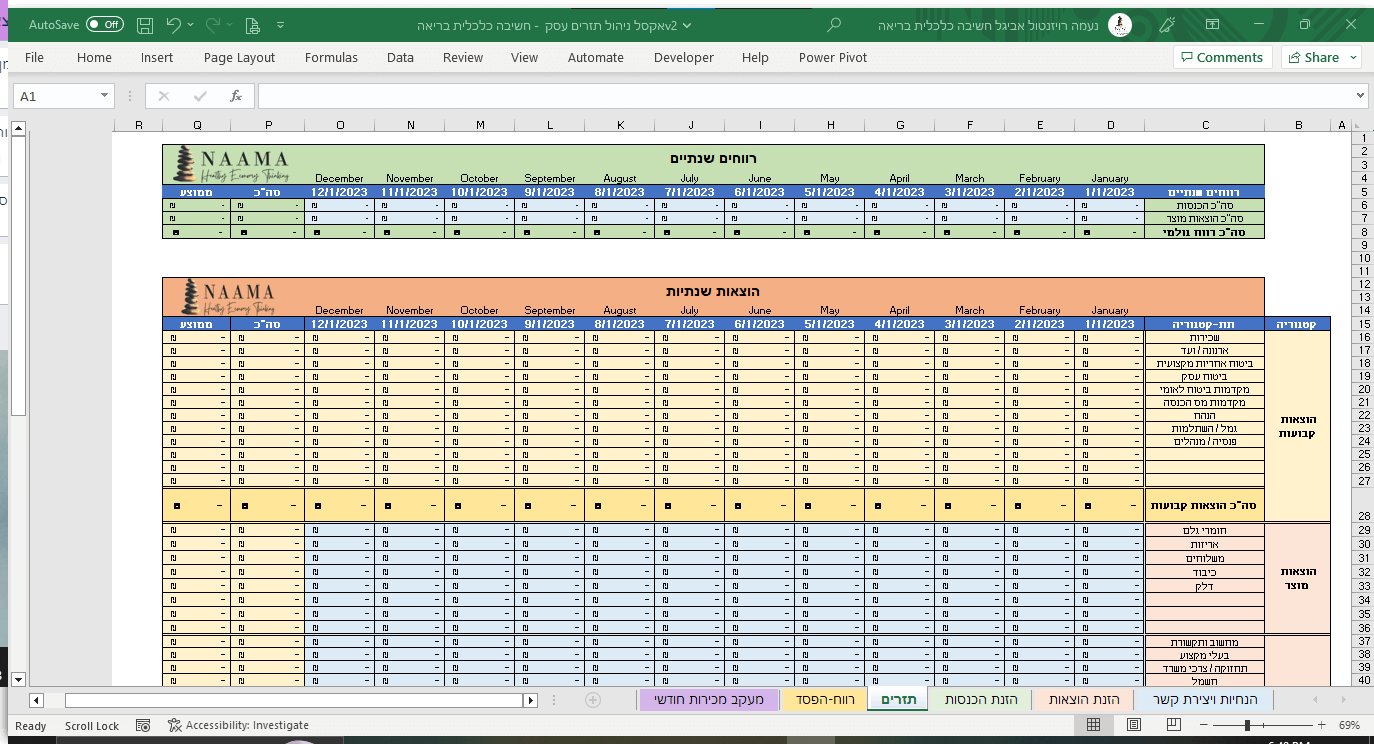Click inside the formula bar input field

[x=800, y=96]
